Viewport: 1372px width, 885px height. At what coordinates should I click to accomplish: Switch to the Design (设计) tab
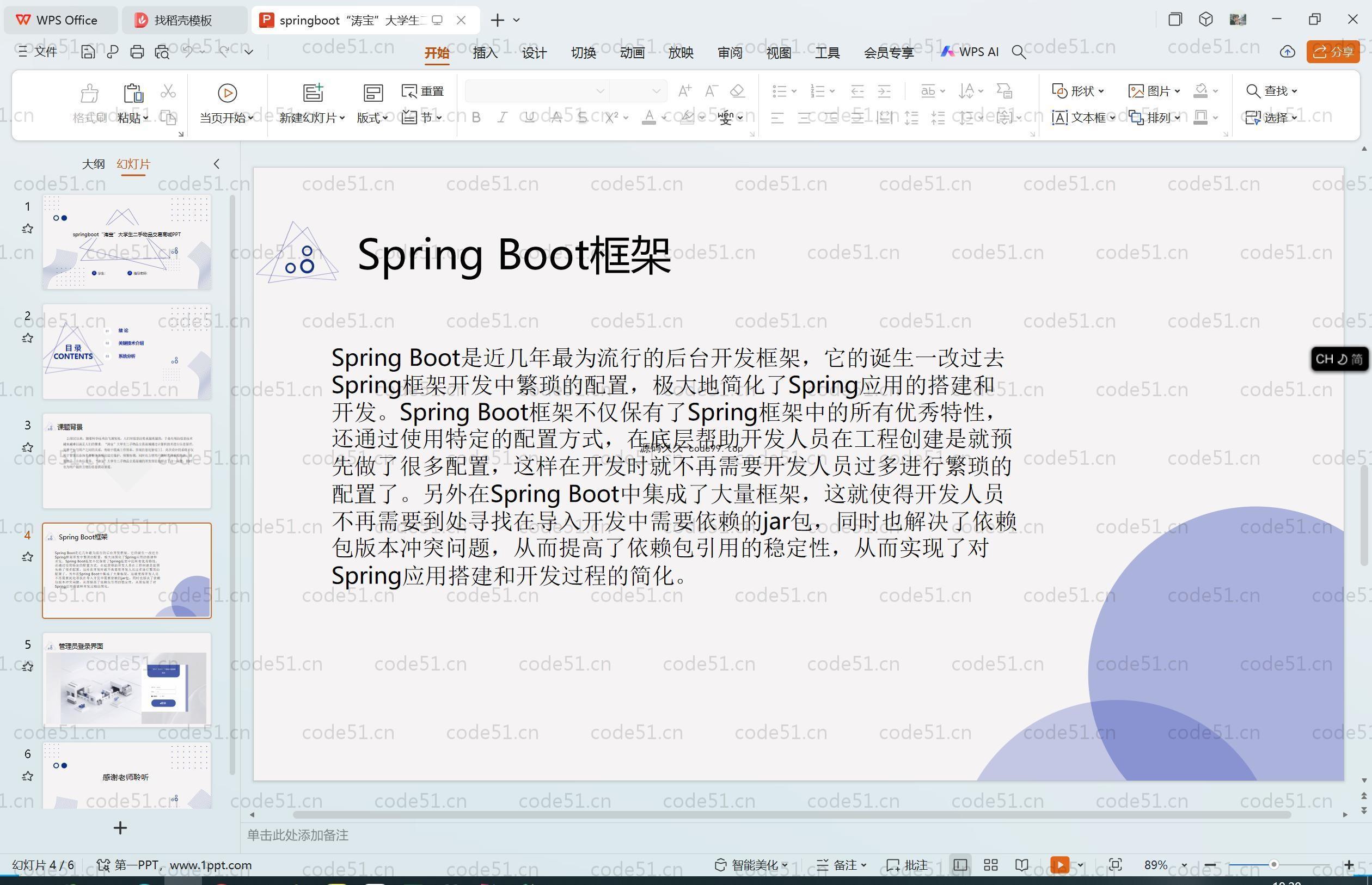534,53
